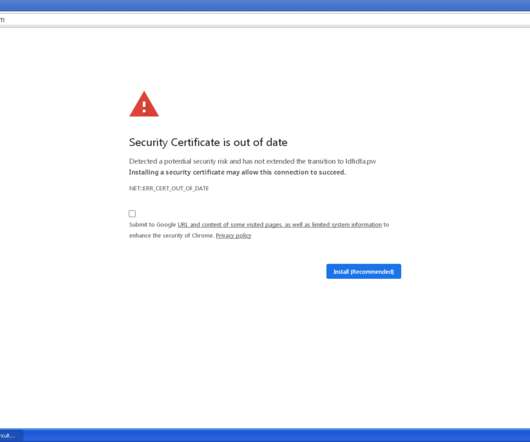Click the enhance the security of Chrome text
The image size is (530, 442).
tap(171, 236)
